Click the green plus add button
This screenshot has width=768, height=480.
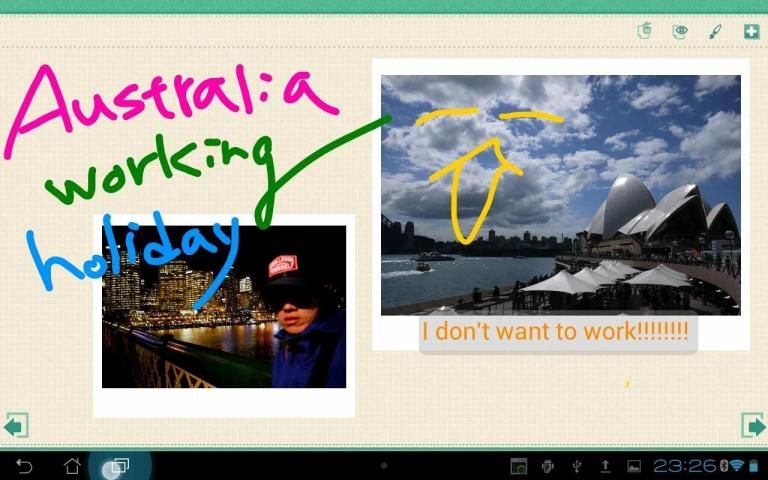pyautogui.click(x=751, y=31)
